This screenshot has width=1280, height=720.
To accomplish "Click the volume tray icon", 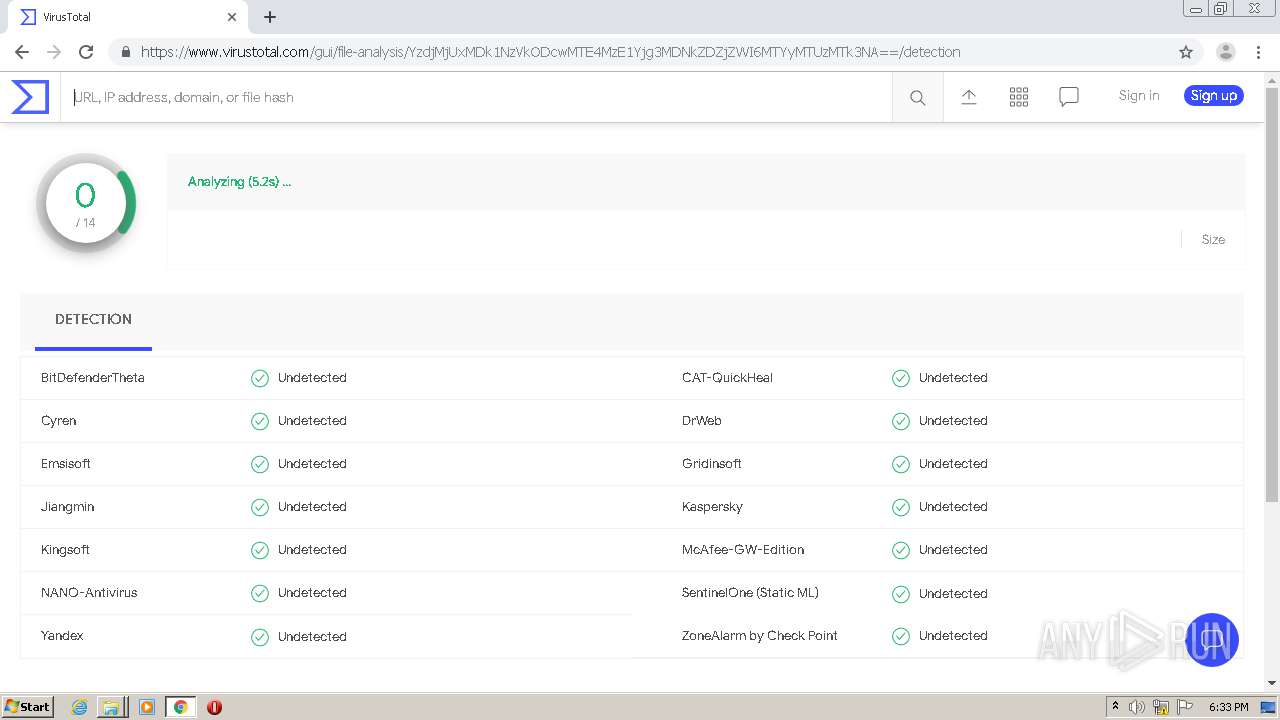I will pyautogui.click(x=1137, y=707).
